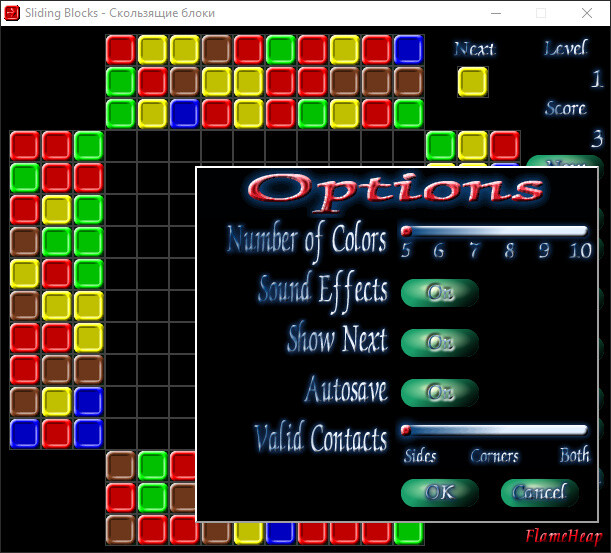Click brown block in left group's sixth row

click(x=25, y=306)
